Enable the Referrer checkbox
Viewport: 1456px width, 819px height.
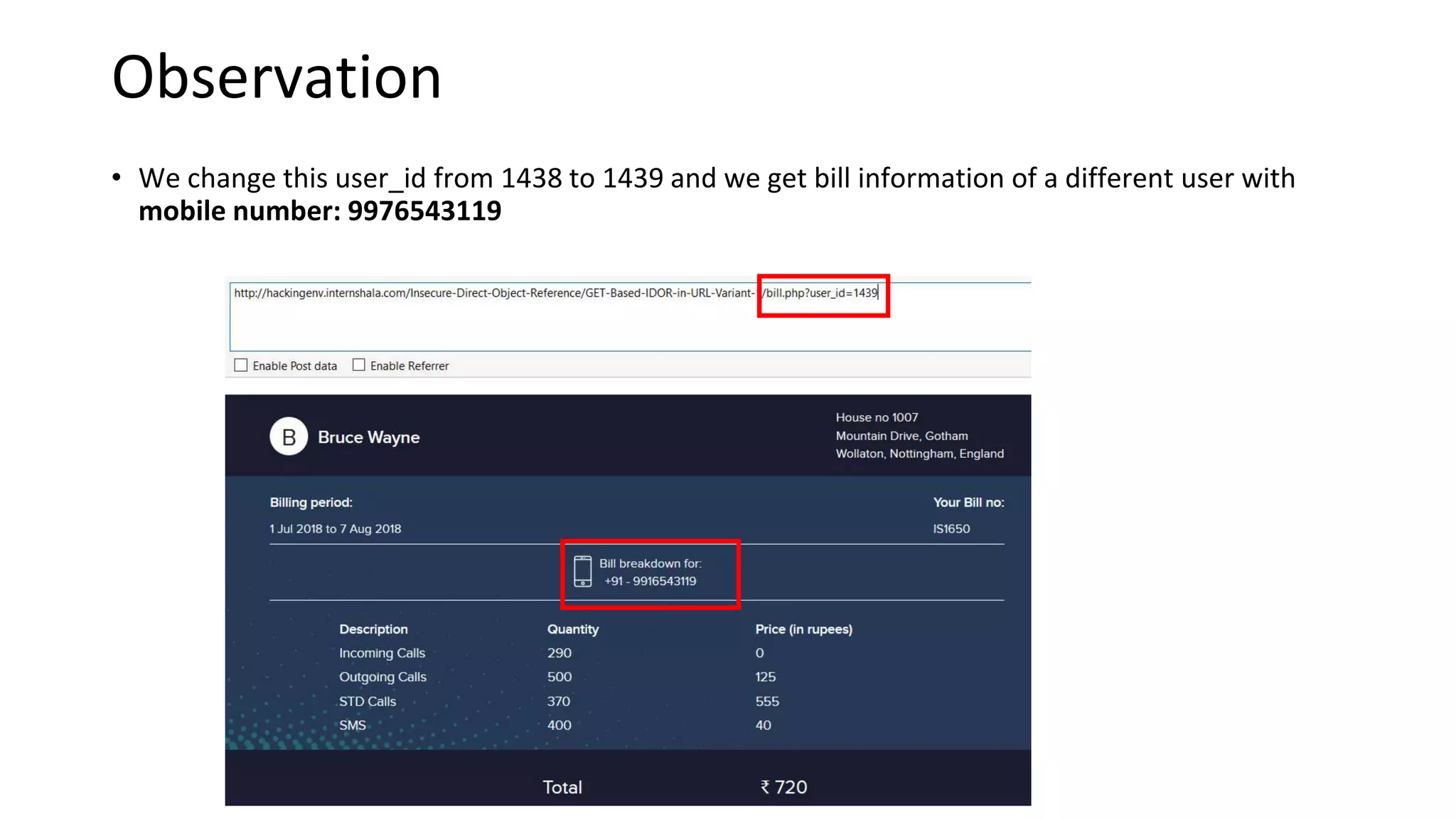pos(359,365)
